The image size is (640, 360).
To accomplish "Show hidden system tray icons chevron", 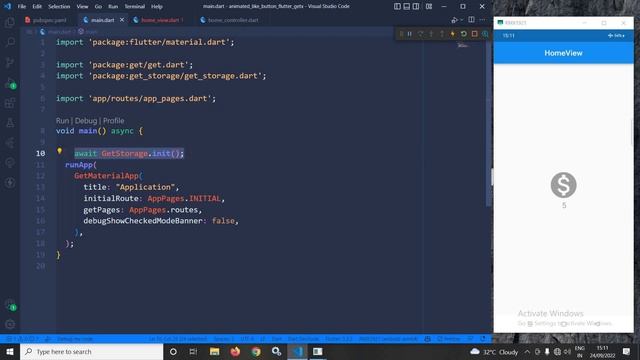I will click(x=527, y=352).
